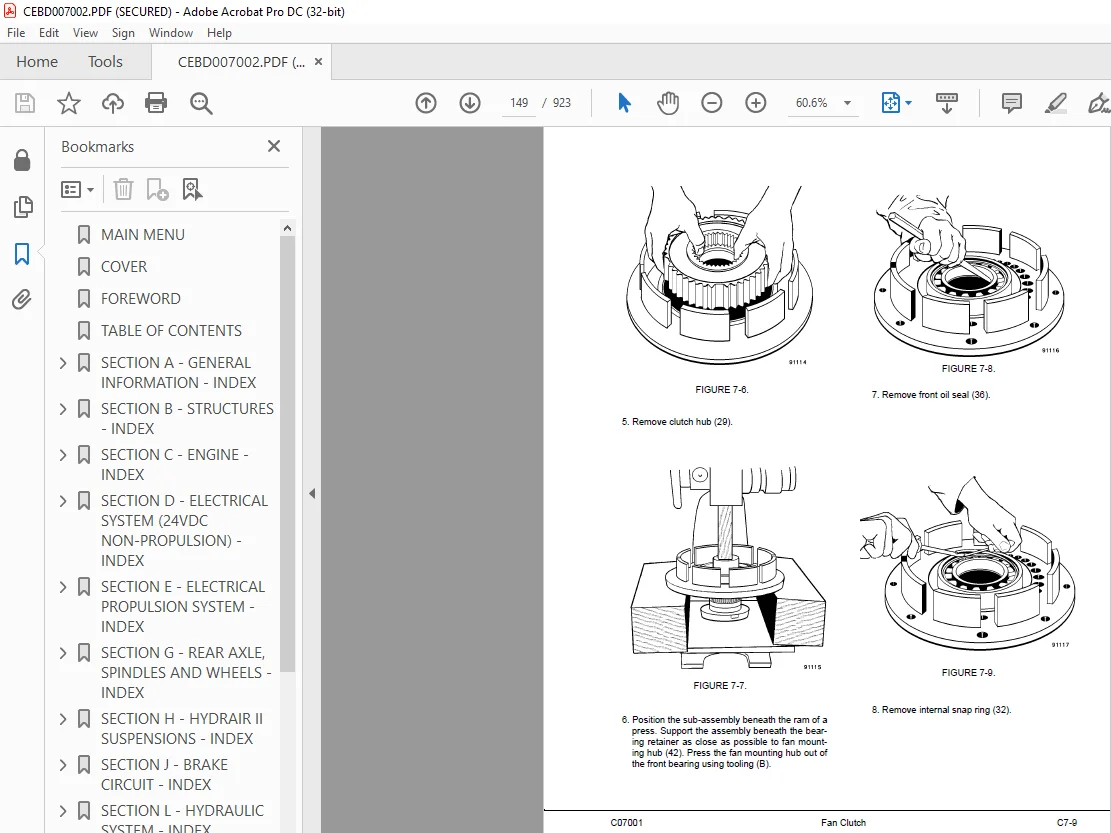The width and height of the screenshot is (1111, 833).
Task: Switch to the Home tab
Action: 37,62
